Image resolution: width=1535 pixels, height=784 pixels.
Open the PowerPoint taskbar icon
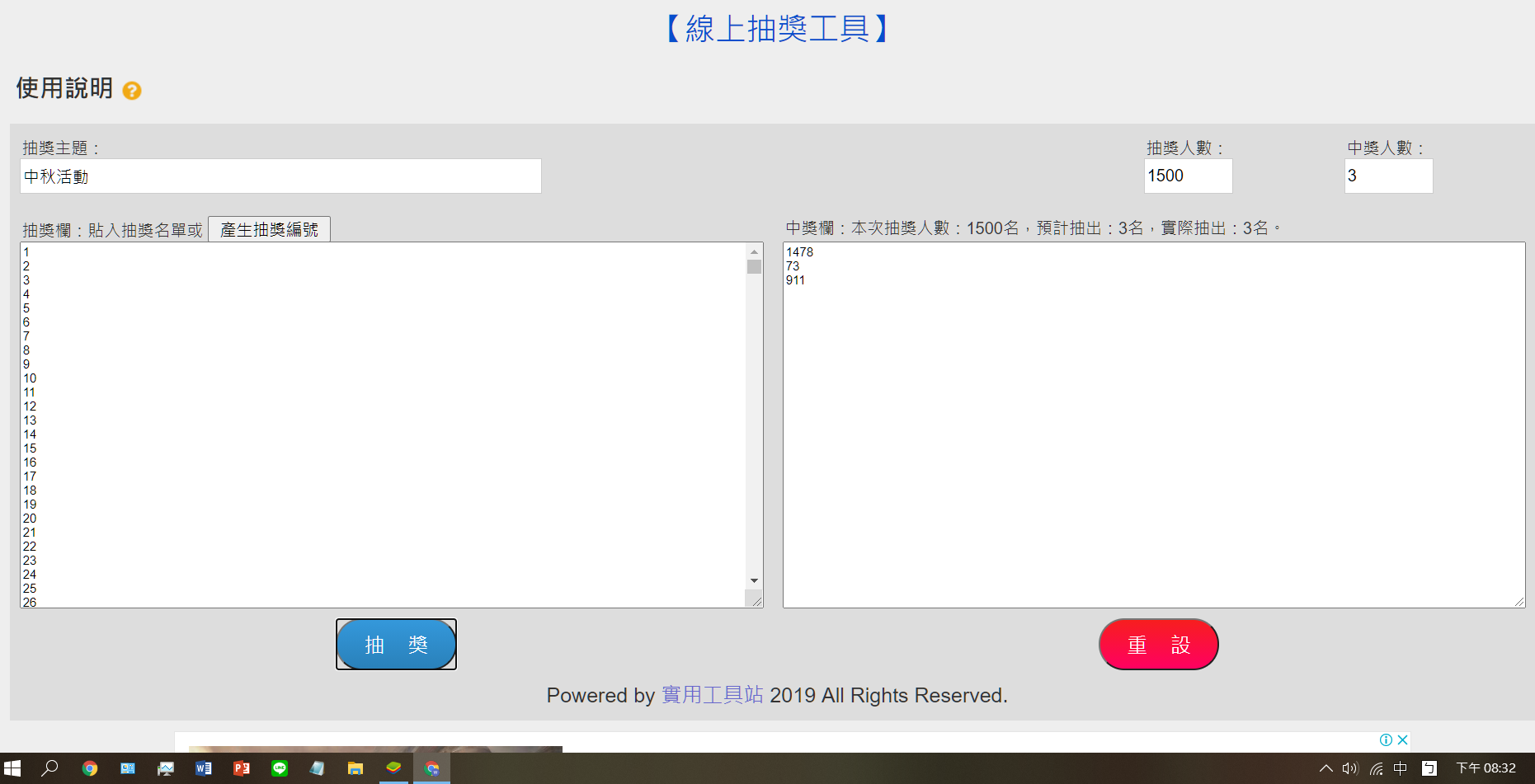pos(242,768)
